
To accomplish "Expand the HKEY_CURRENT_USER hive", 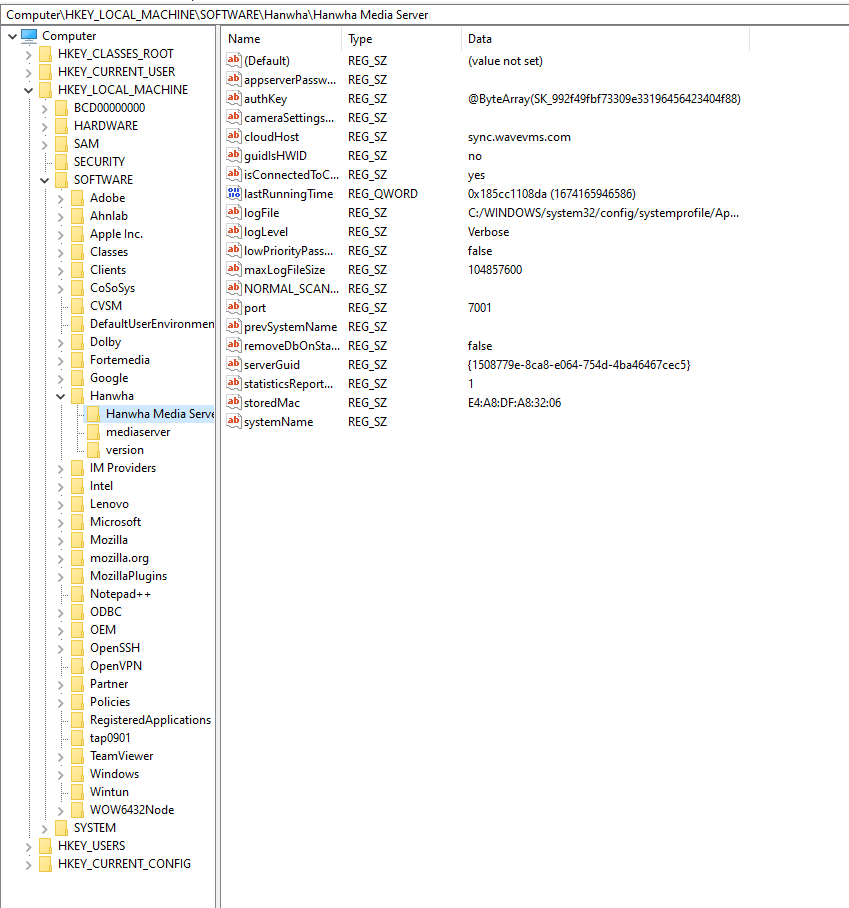I will [28, 72].
